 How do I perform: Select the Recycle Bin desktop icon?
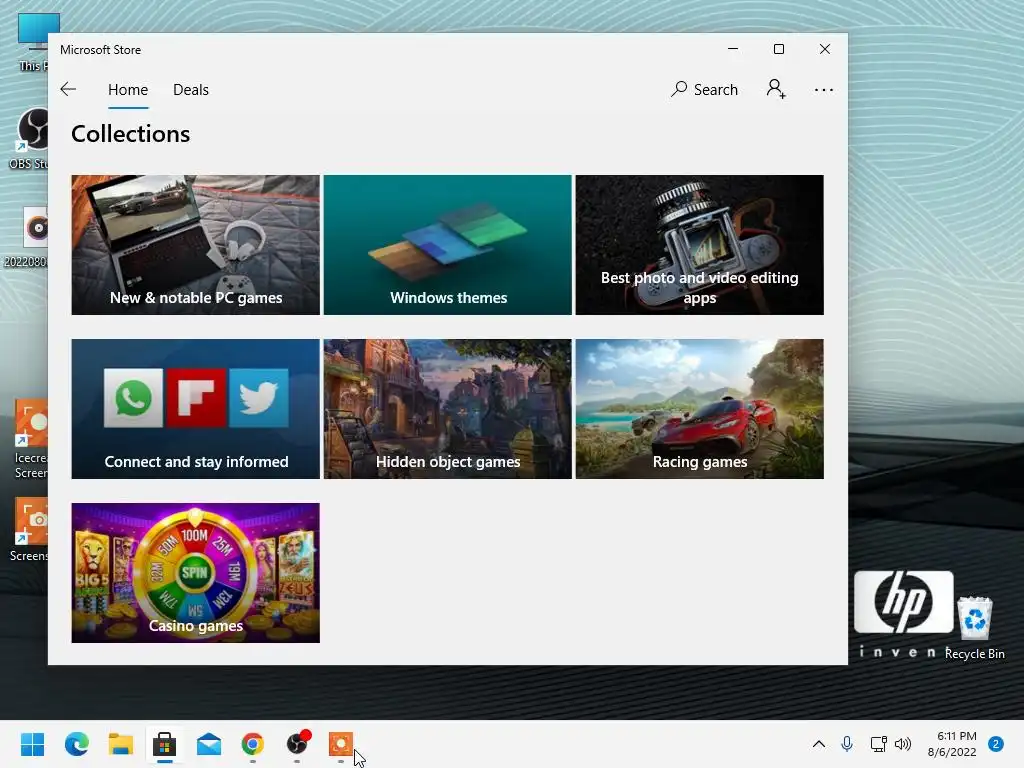pyautogui.click(x=975, y=628)
